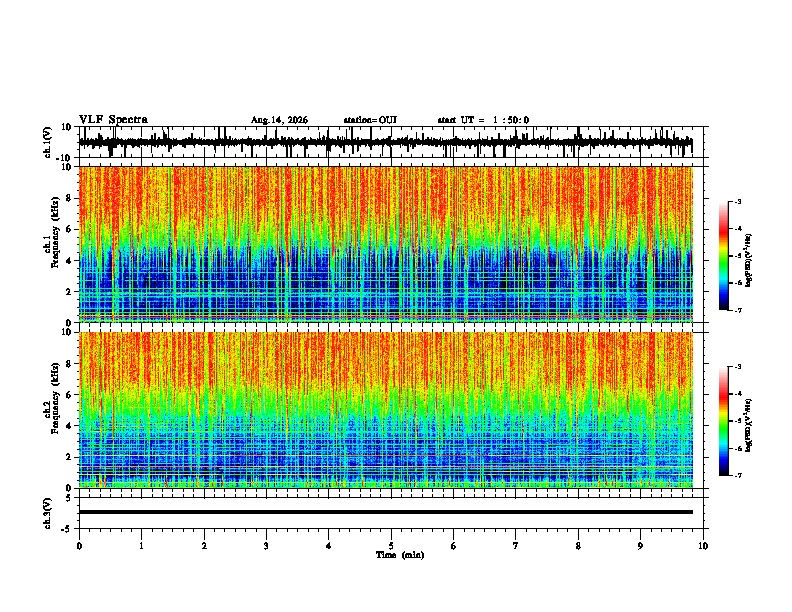Click the log(PSD) label beside ch.1 color bar
792x612 pixels.
coord(748,260)
